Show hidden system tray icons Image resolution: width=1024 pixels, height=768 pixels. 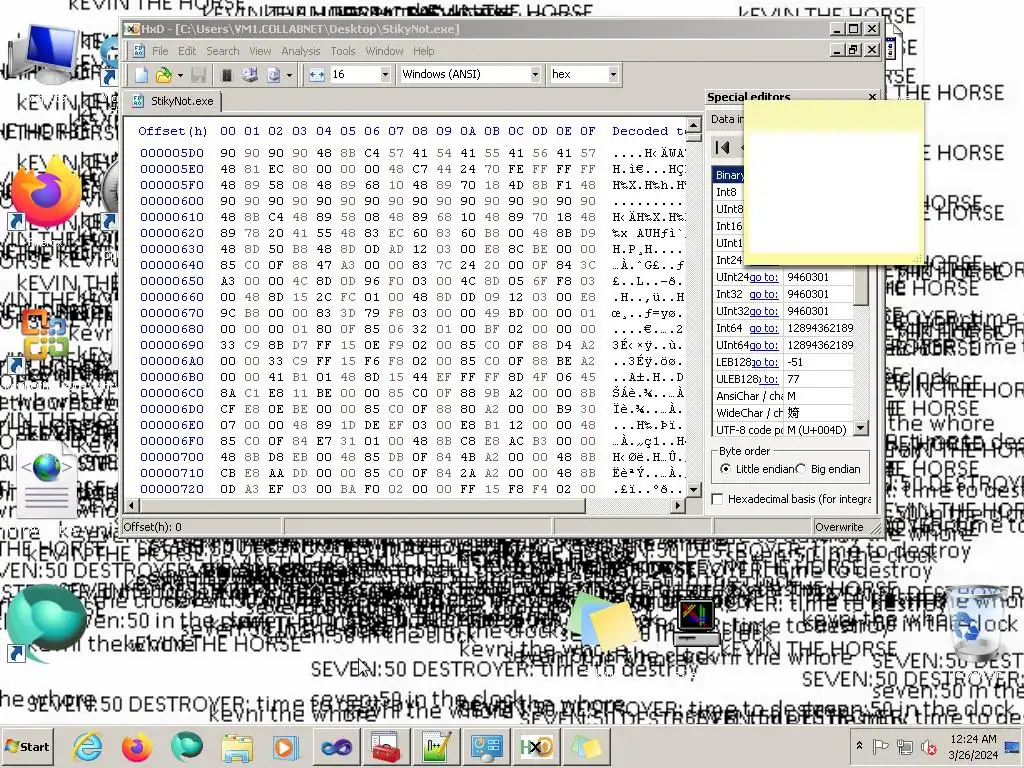tap(859, 746)
